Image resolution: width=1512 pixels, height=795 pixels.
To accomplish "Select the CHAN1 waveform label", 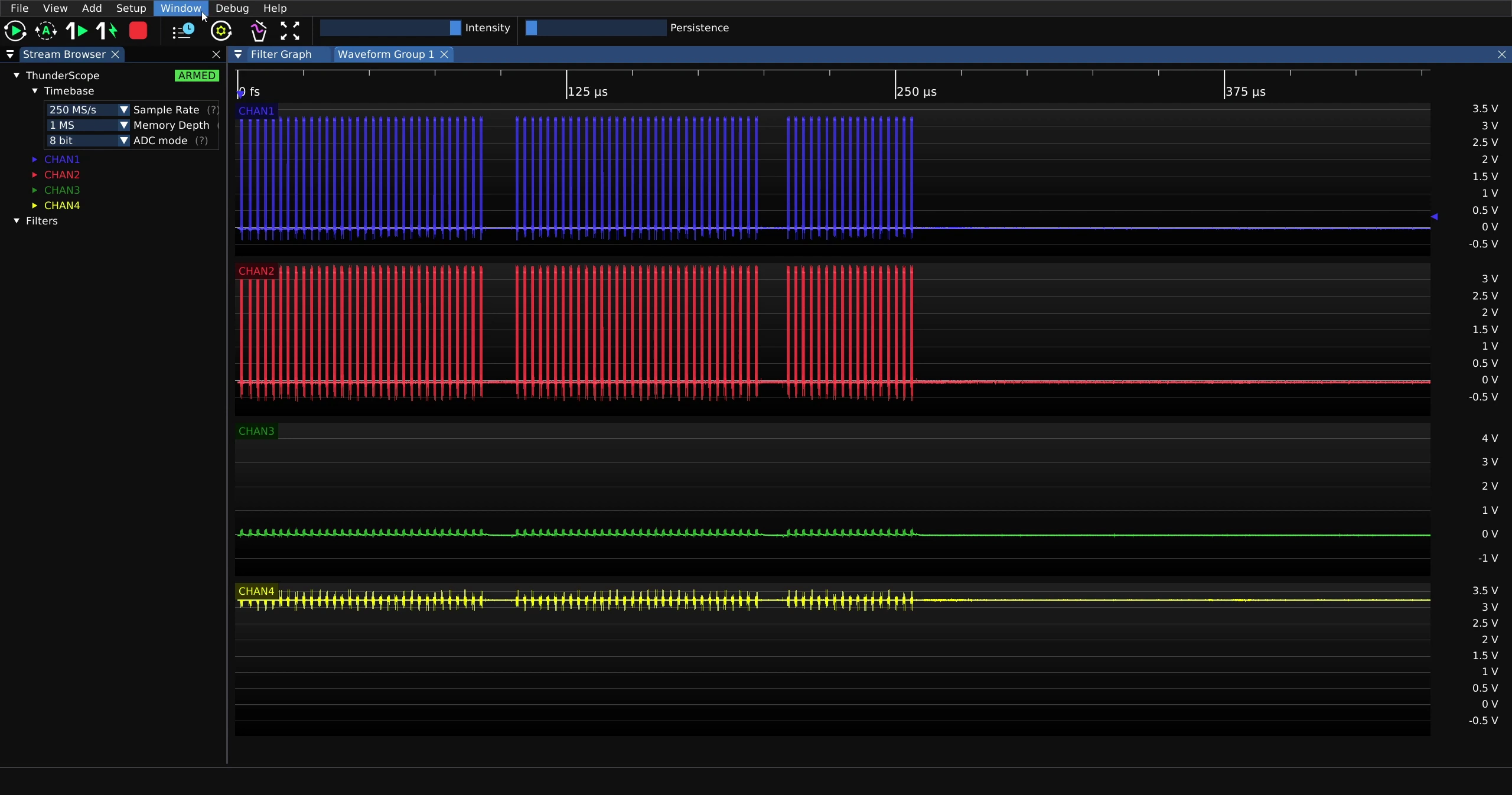I will [x=256, y=111].
